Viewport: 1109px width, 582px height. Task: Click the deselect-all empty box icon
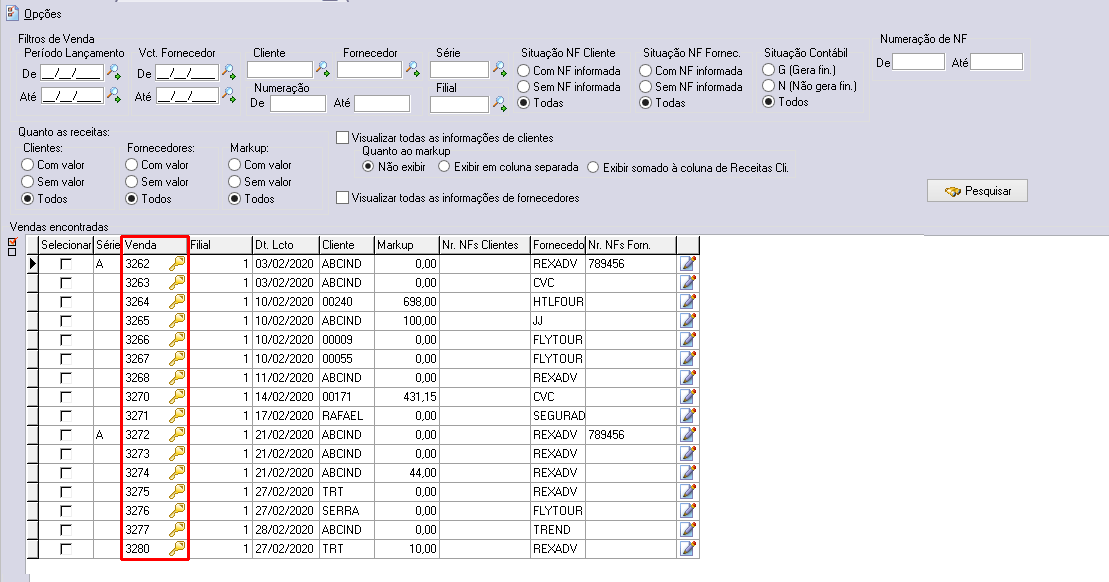[12, 252]
